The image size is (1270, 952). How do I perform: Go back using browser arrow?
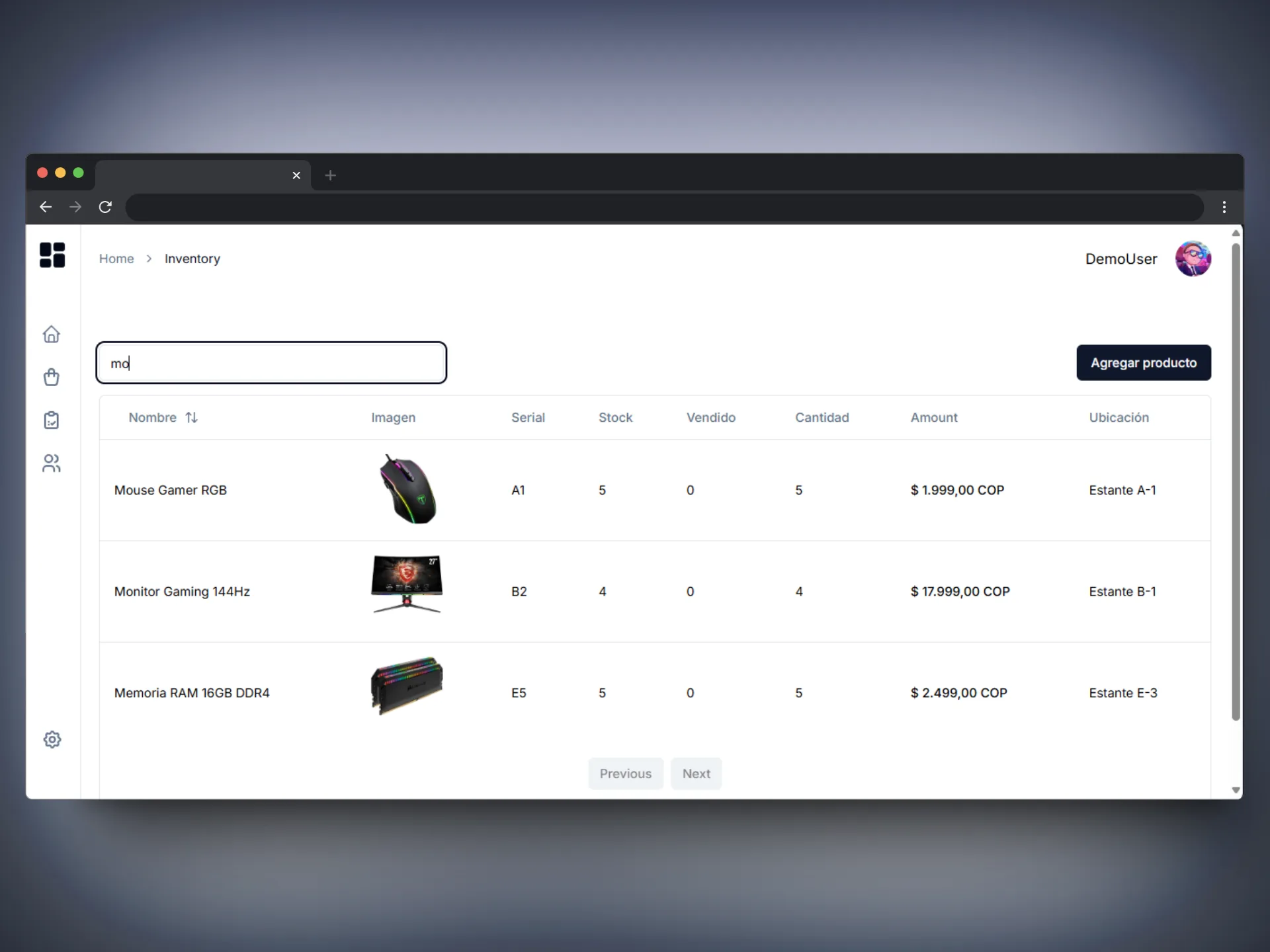pyautogui.click(x=46, y=207)
